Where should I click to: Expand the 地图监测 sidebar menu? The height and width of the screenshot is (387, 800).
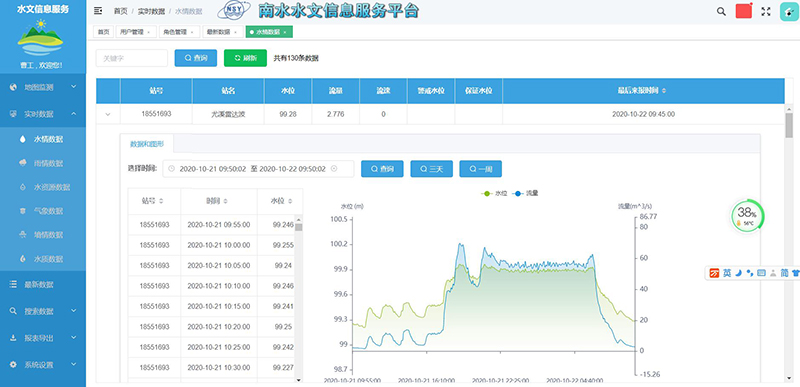click(x=43, y=87)
